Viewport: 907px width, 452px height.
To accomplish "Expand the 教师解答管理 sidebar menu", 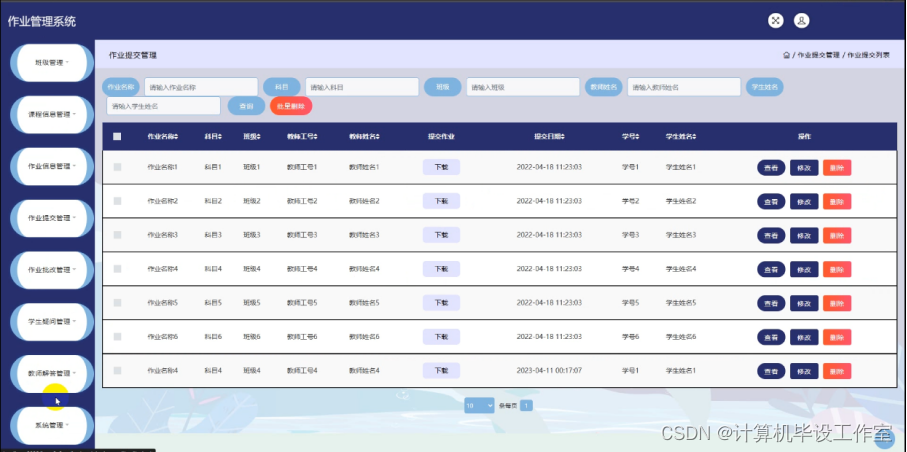I will point(52,373).
